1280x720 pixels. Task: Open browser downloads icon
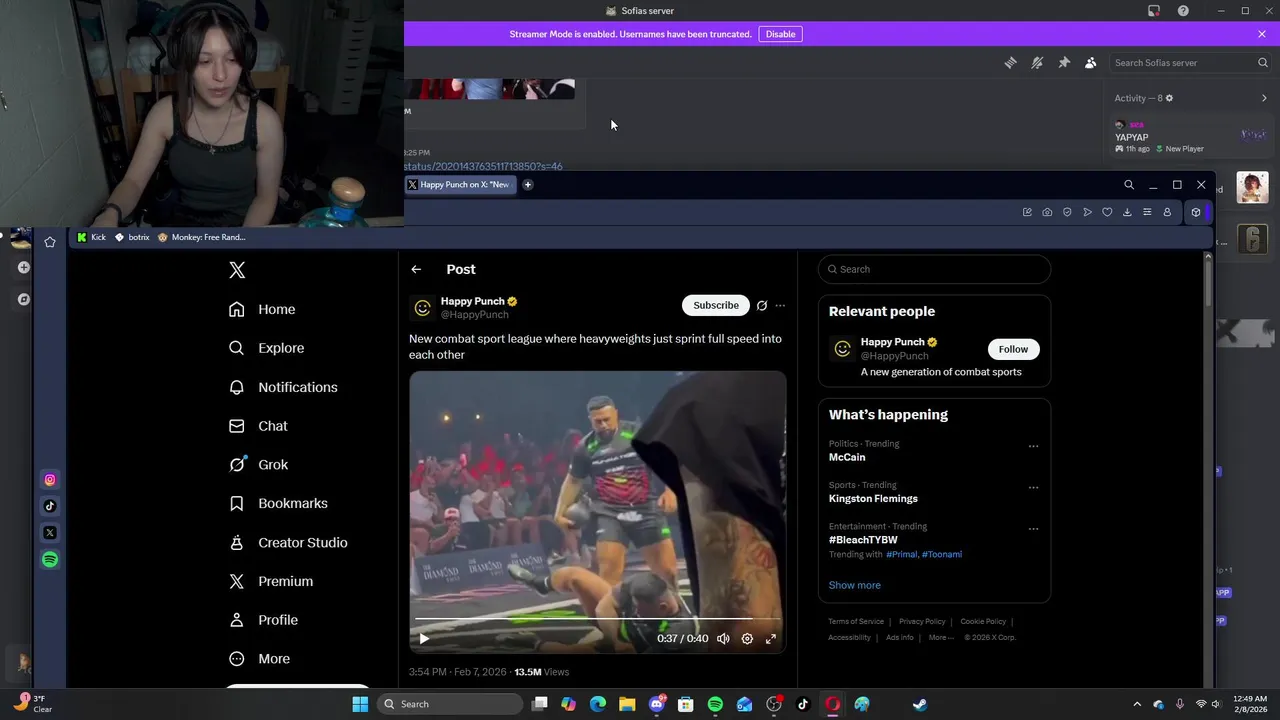coord(1127,212)
